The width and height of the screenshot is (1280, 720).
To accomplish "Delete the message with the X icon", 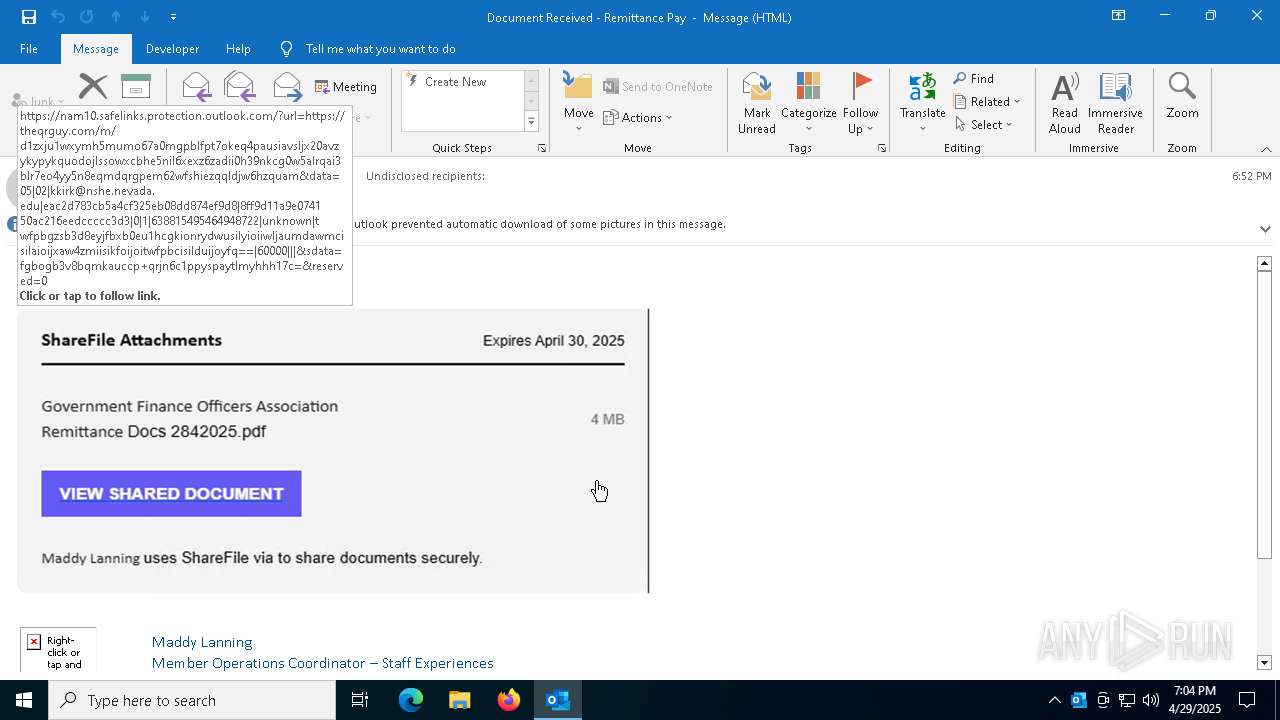I will coord(93,87).
